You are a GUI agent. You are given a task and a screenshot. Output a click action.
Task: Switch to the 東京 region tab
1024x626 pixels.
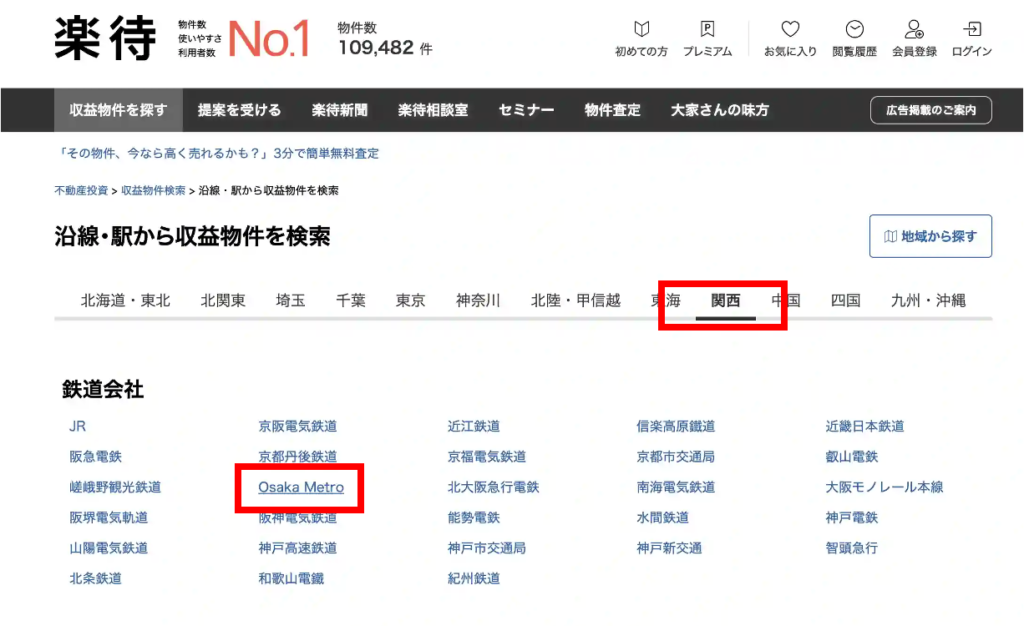tap(410, 300)
